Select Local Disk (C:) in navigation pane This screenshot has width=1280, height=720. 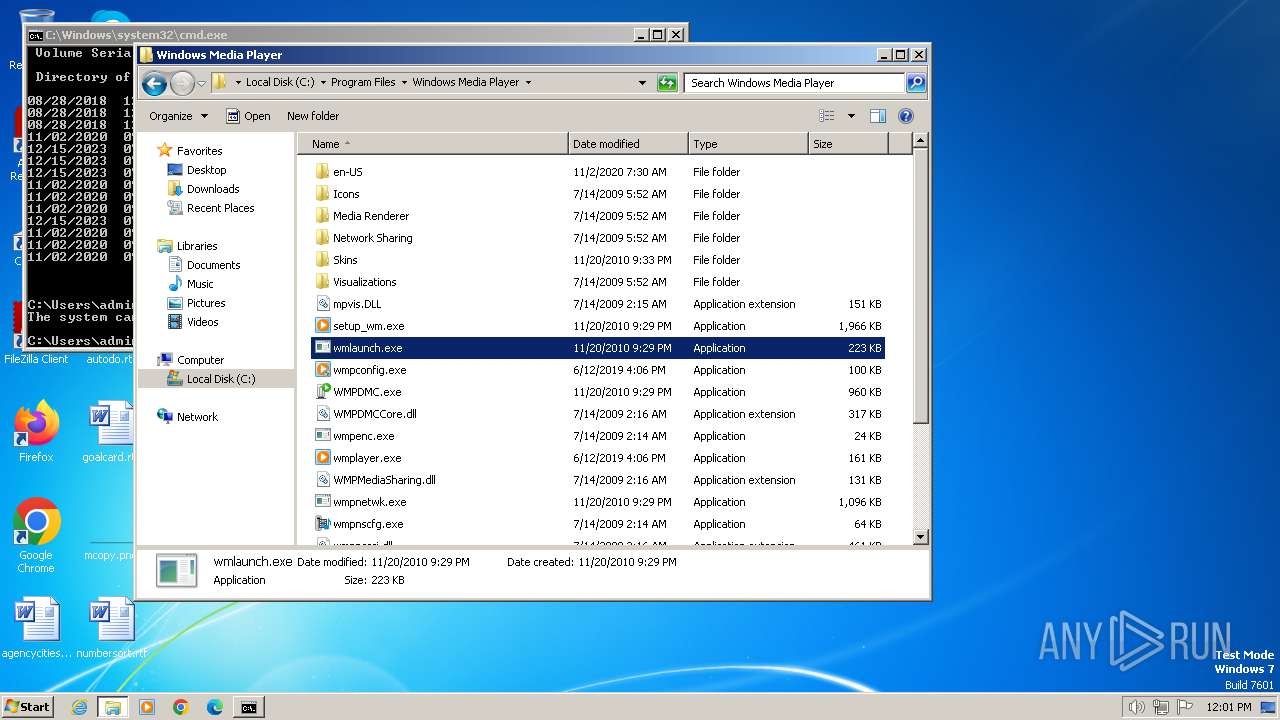pos(220,379)
